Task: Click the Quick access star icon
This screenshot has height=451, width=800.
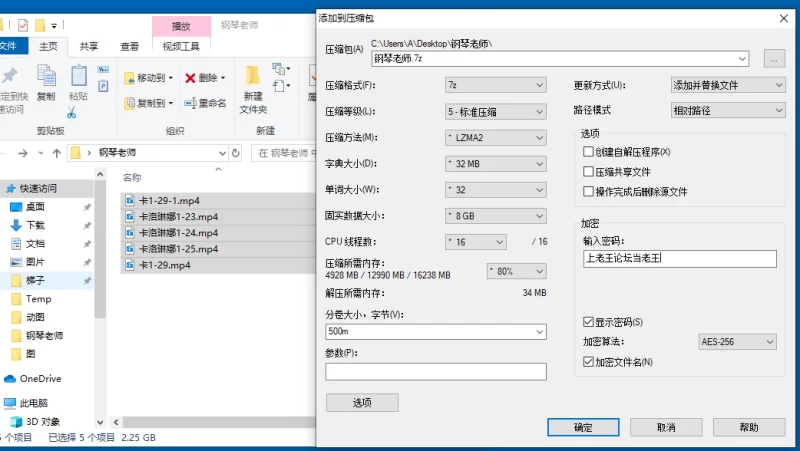Action: coord(10,189)
